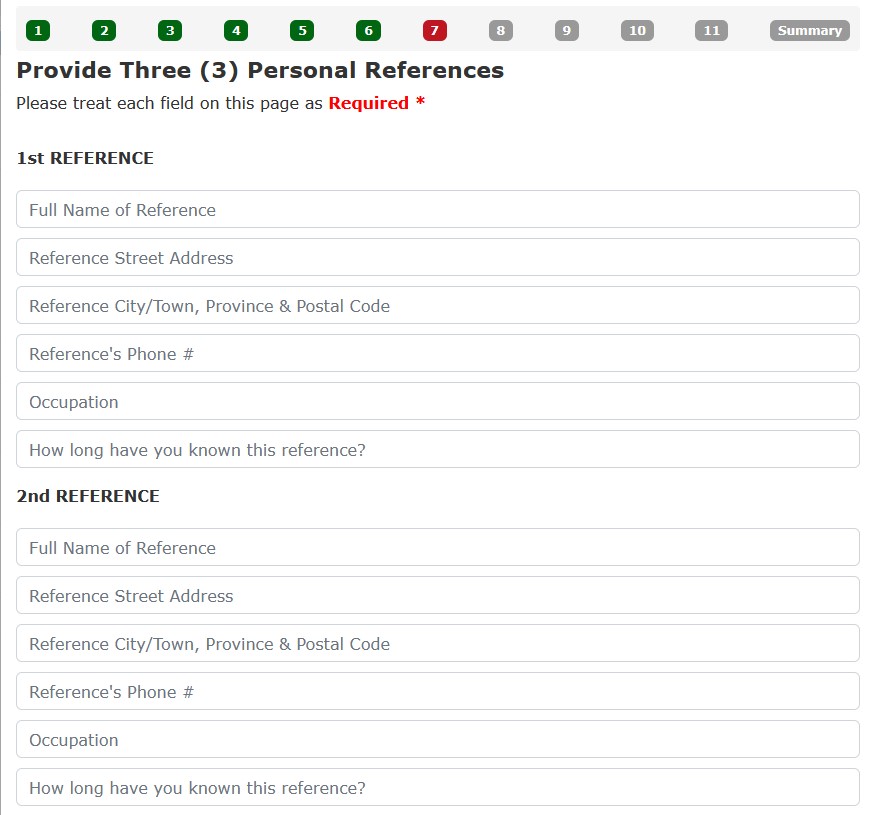The height and width of the screenshot is (815, 875).
Task: Jump to step 3 of the form
Action: [170, 31]
